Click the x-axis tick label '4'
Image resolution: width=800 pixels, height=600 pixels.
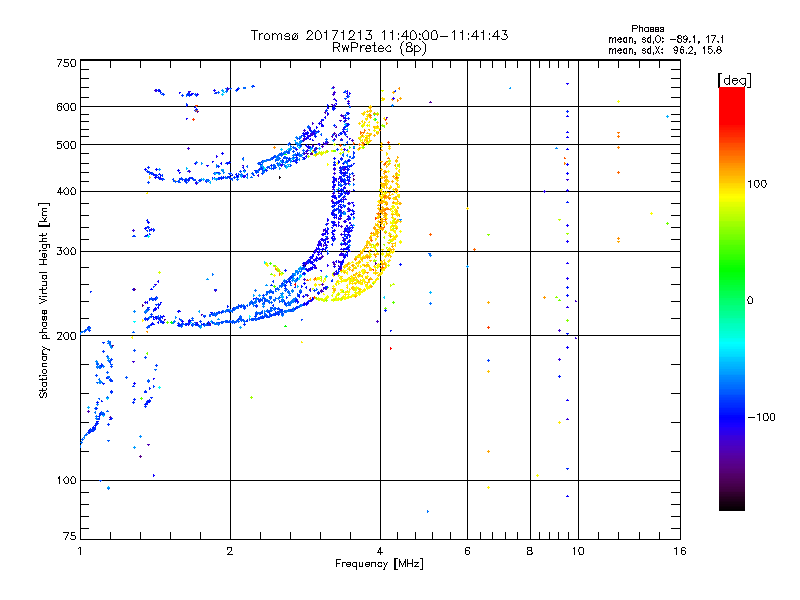click(x=380, y=551)
